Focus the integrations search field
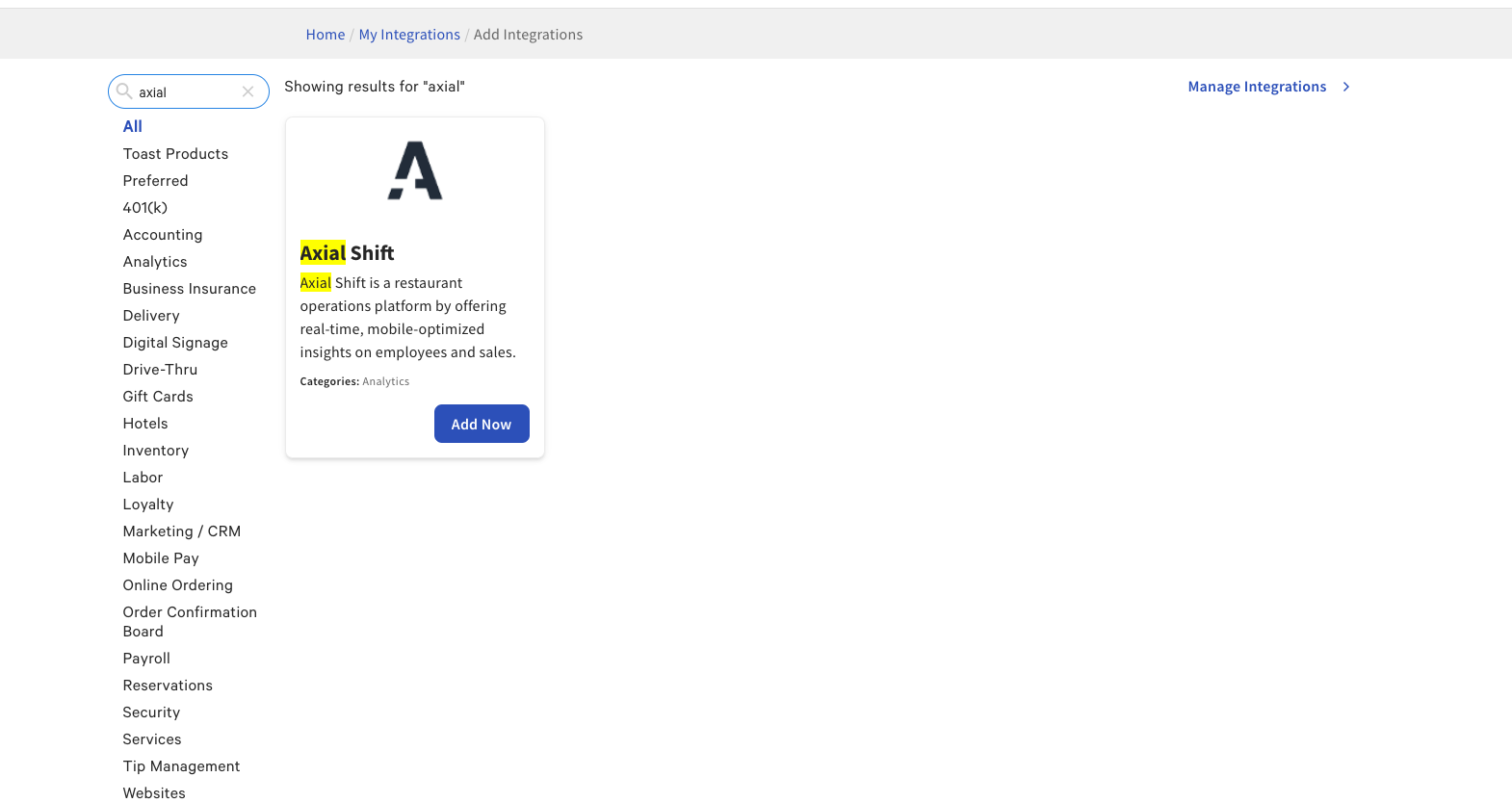1512x803 pixels. [x=188, y=91]
